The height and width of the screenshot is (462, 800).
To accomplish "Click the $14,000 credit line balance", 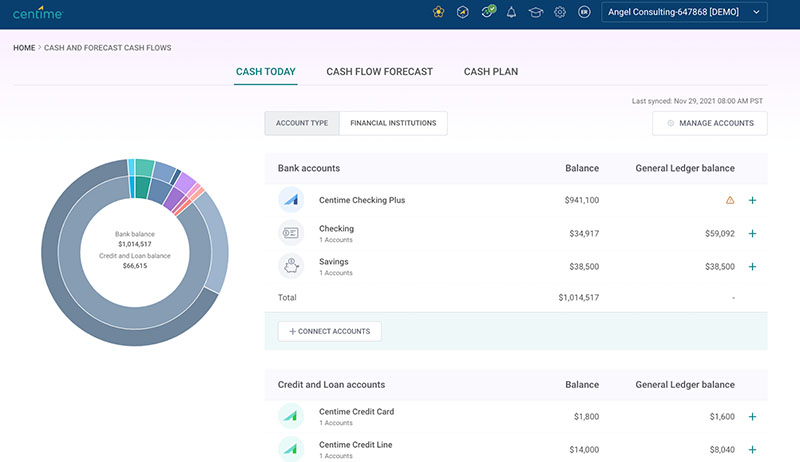I will [584, 450].
